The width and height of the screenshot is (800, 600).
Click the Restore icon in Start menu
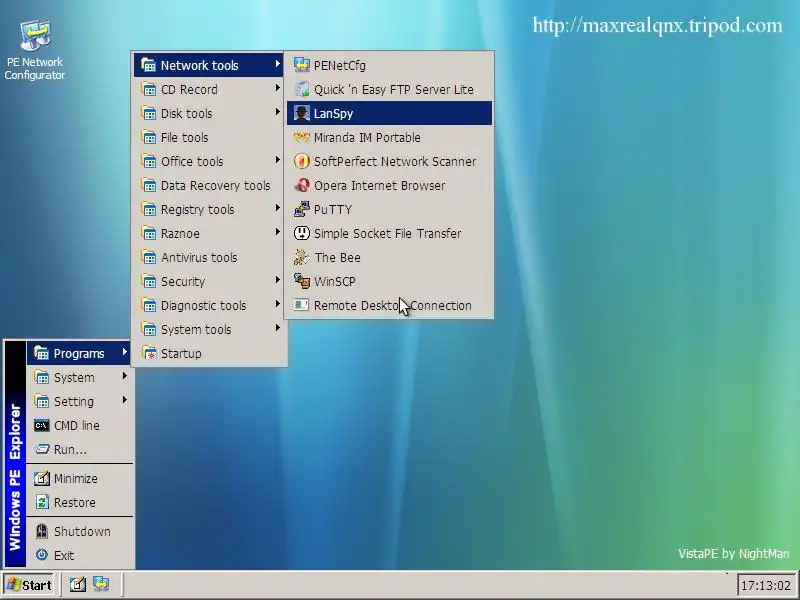click(42, 502)
